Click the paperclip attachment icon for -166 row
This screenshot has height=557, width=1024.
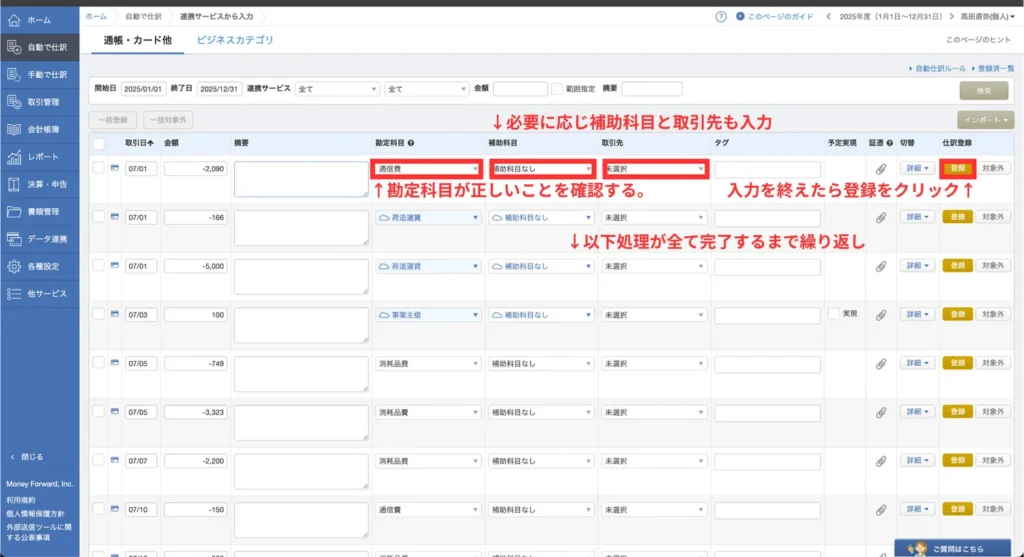click(x=881, y=217)
